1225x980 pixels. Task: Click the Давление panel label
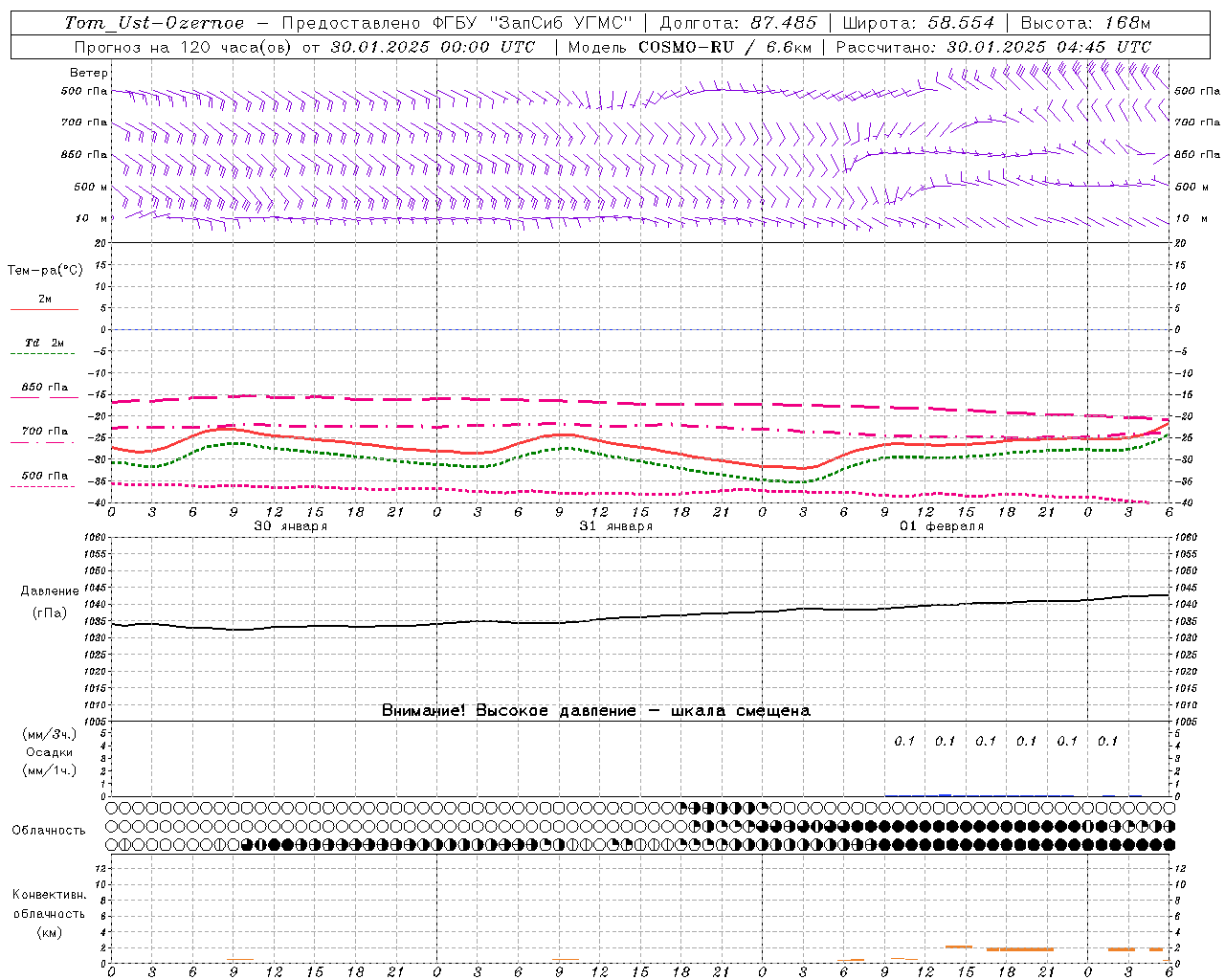pos(50,591)
